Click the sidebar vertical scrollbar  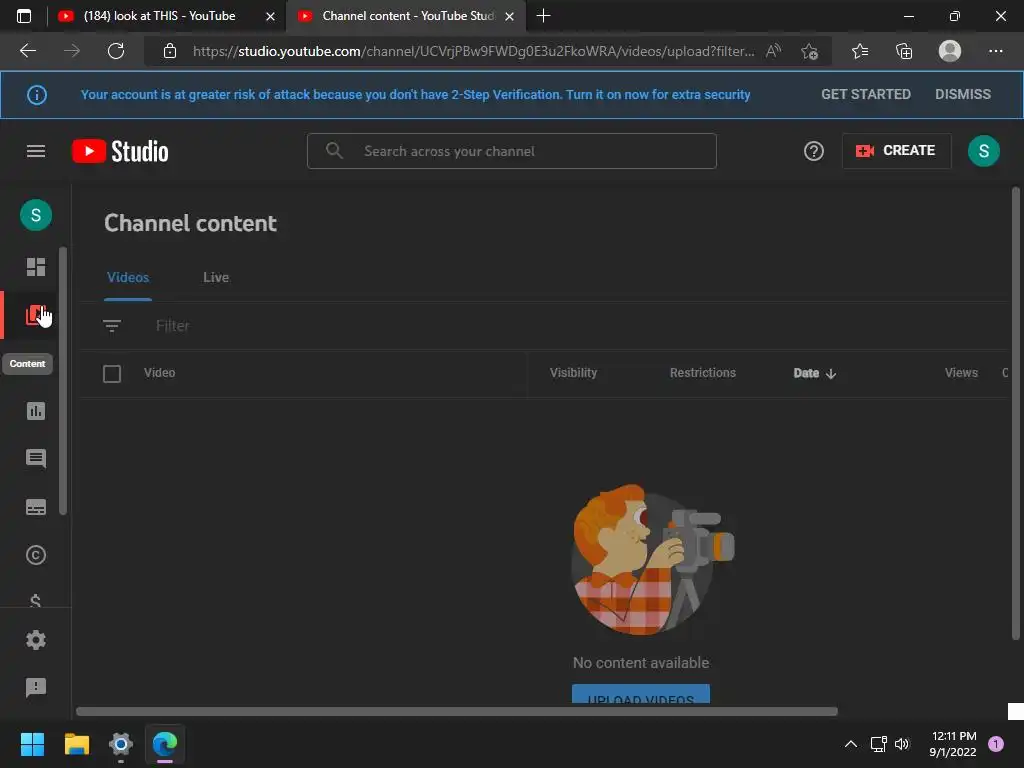63,381
